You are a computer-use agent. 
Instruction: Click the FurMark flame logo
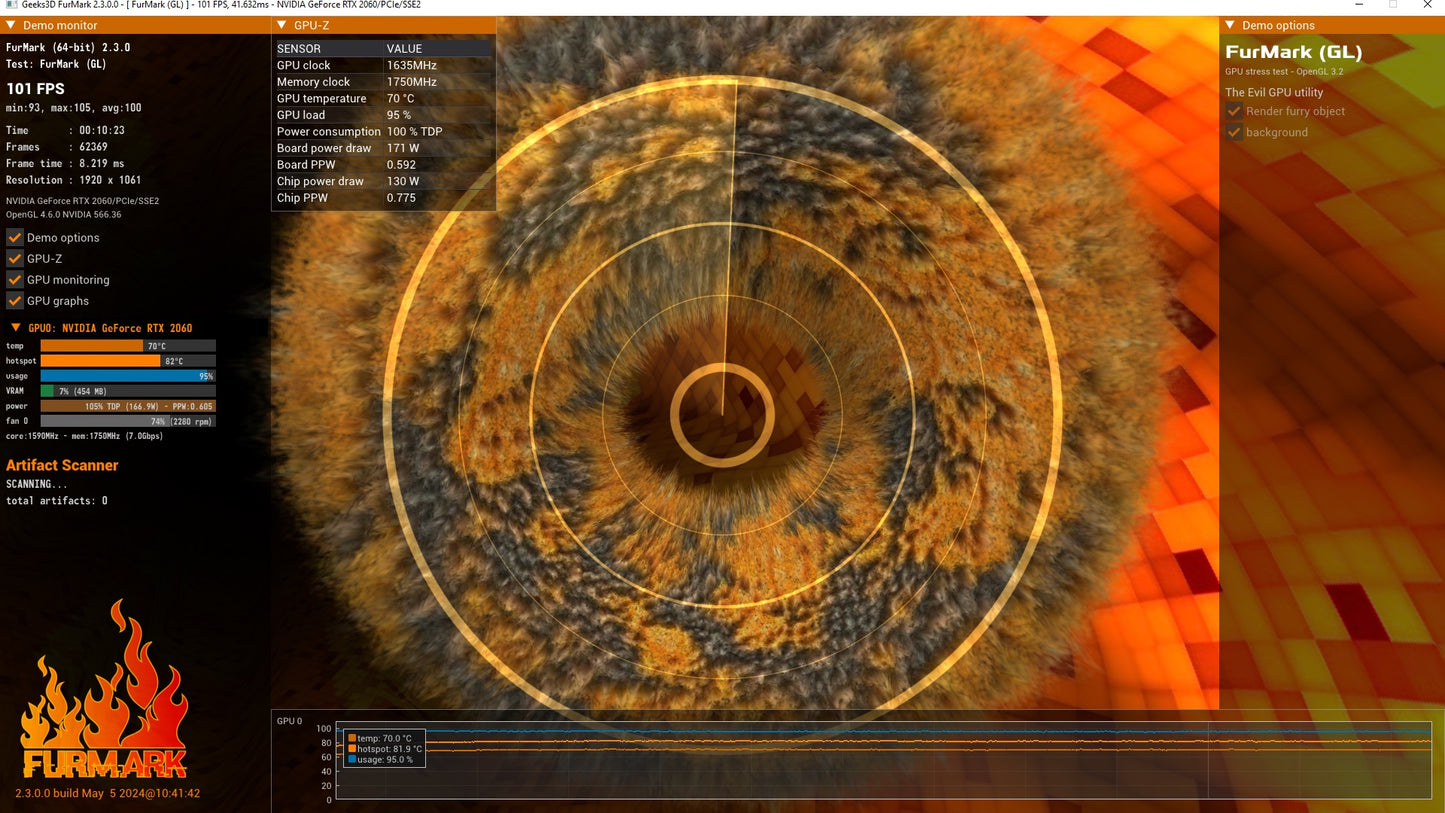(104, 690)
